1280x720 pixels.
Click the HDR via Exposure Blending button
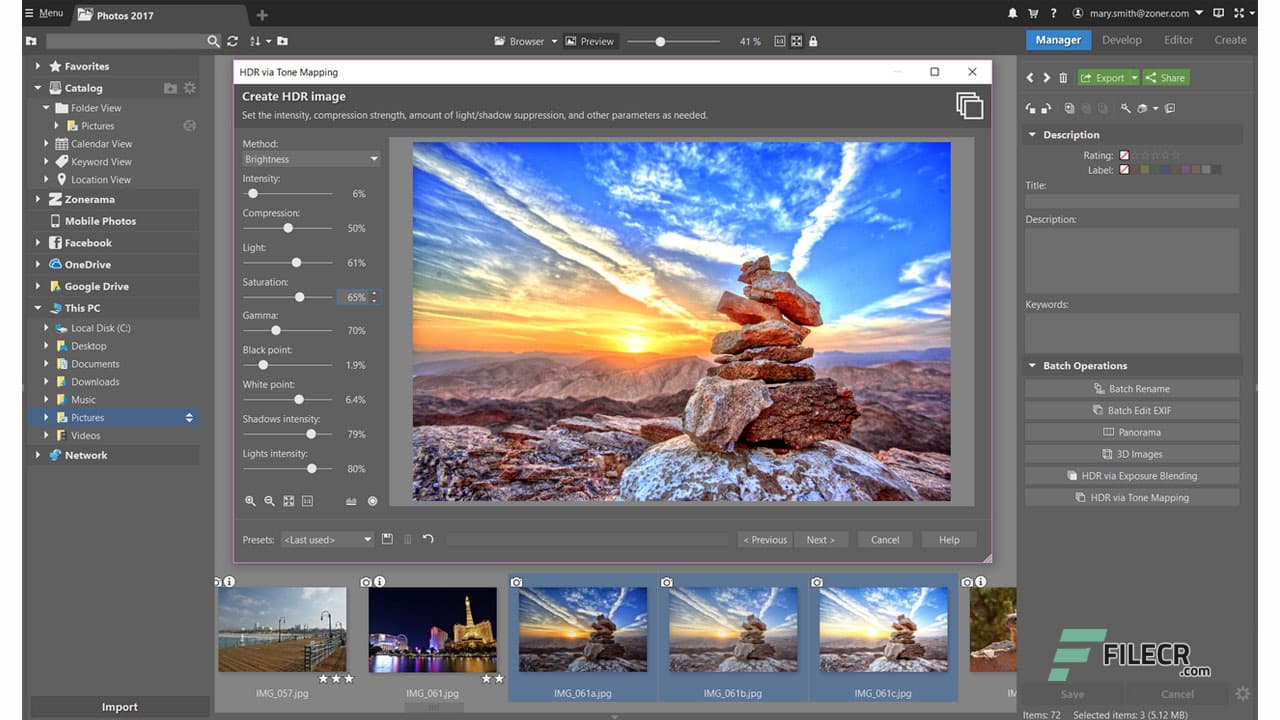click(x=1131, y=475)
